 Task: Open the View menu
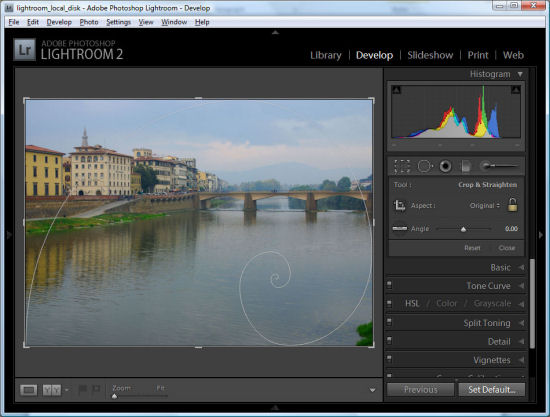coord(146,22)
